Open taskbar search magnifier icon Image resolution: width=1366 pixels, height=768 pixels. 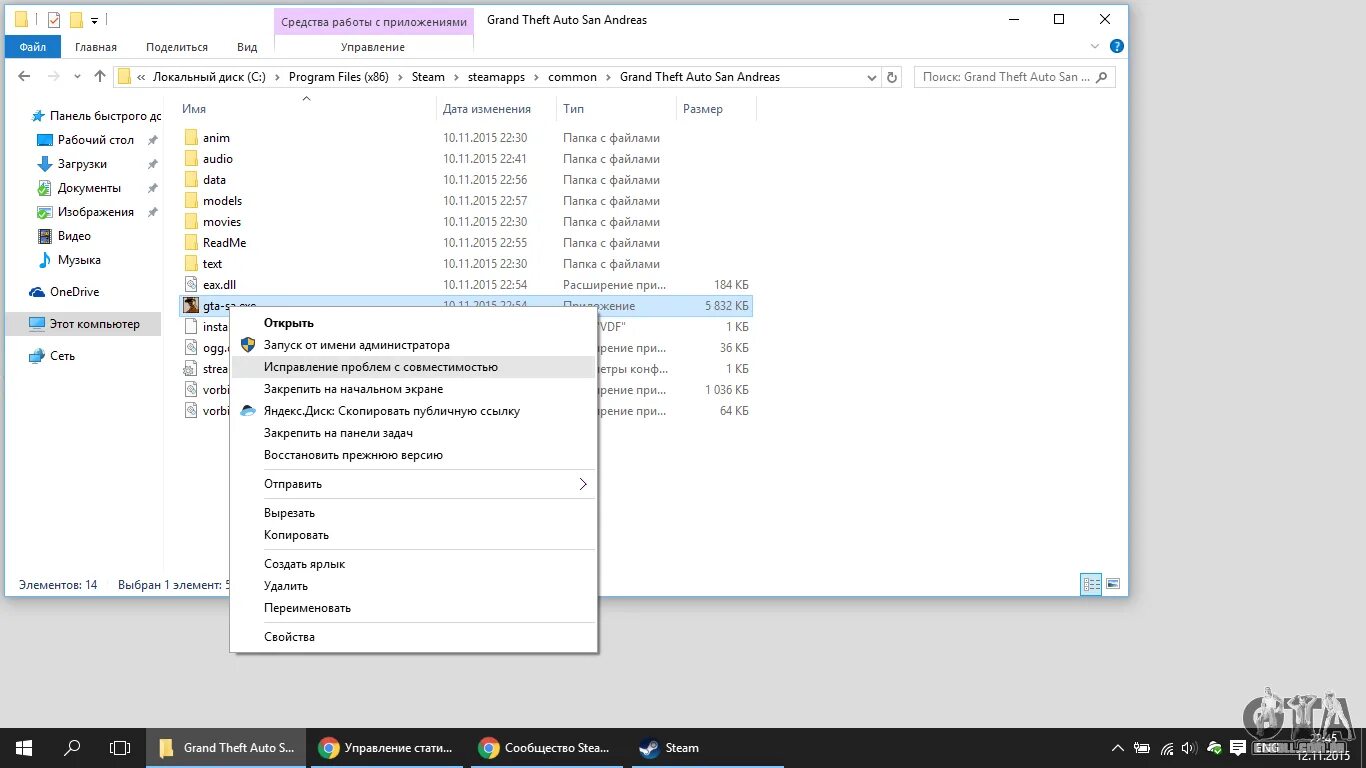72,748
